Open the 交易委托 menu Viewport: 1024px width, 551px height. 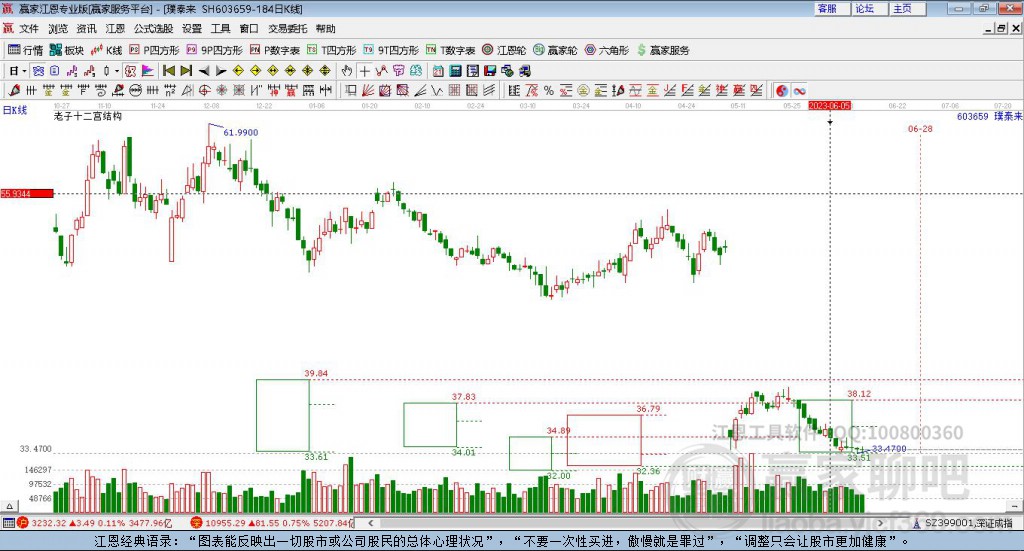287,29
